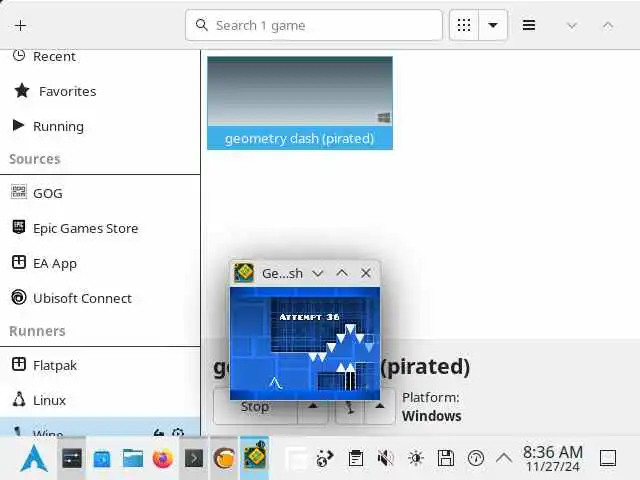Viewport: 640px width, 480px height.
Task: Switch to grid view with dotted icon
Action: pos(464,25)
